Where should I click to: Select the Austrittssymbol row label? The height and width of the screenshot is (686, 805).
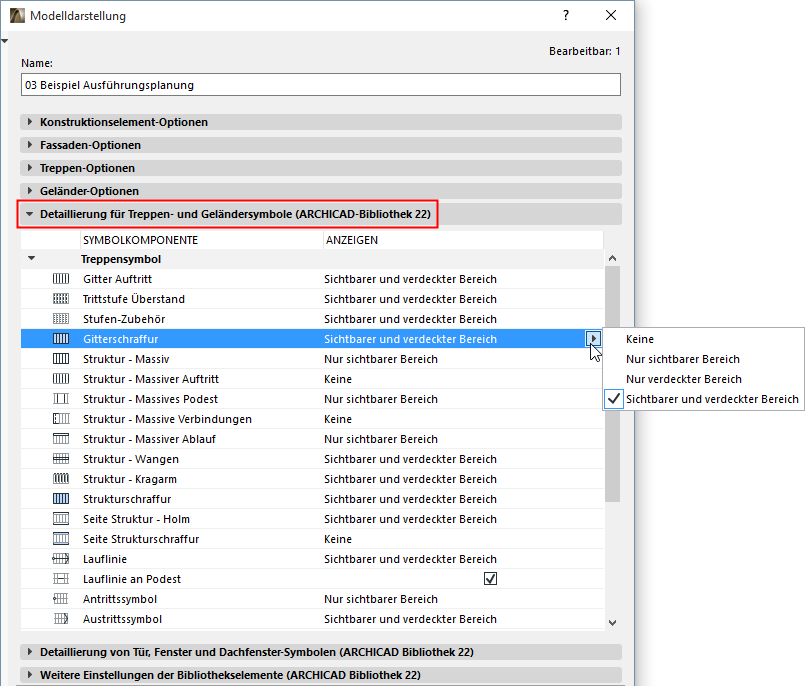[123, 619]
